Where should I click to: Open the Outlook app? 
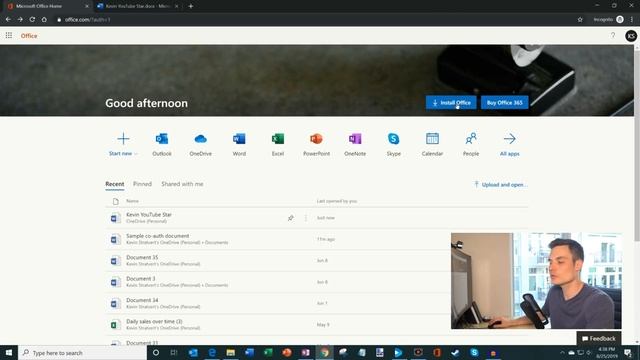162,144
